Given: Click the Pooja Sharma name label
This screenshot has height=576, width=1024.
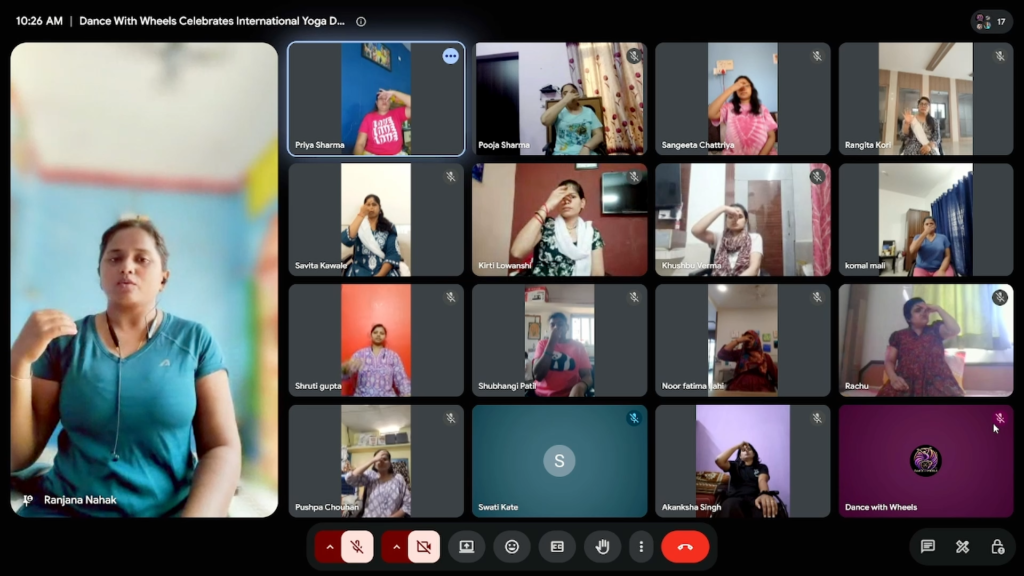Looking at the screenshot, I should coord(504,145).
